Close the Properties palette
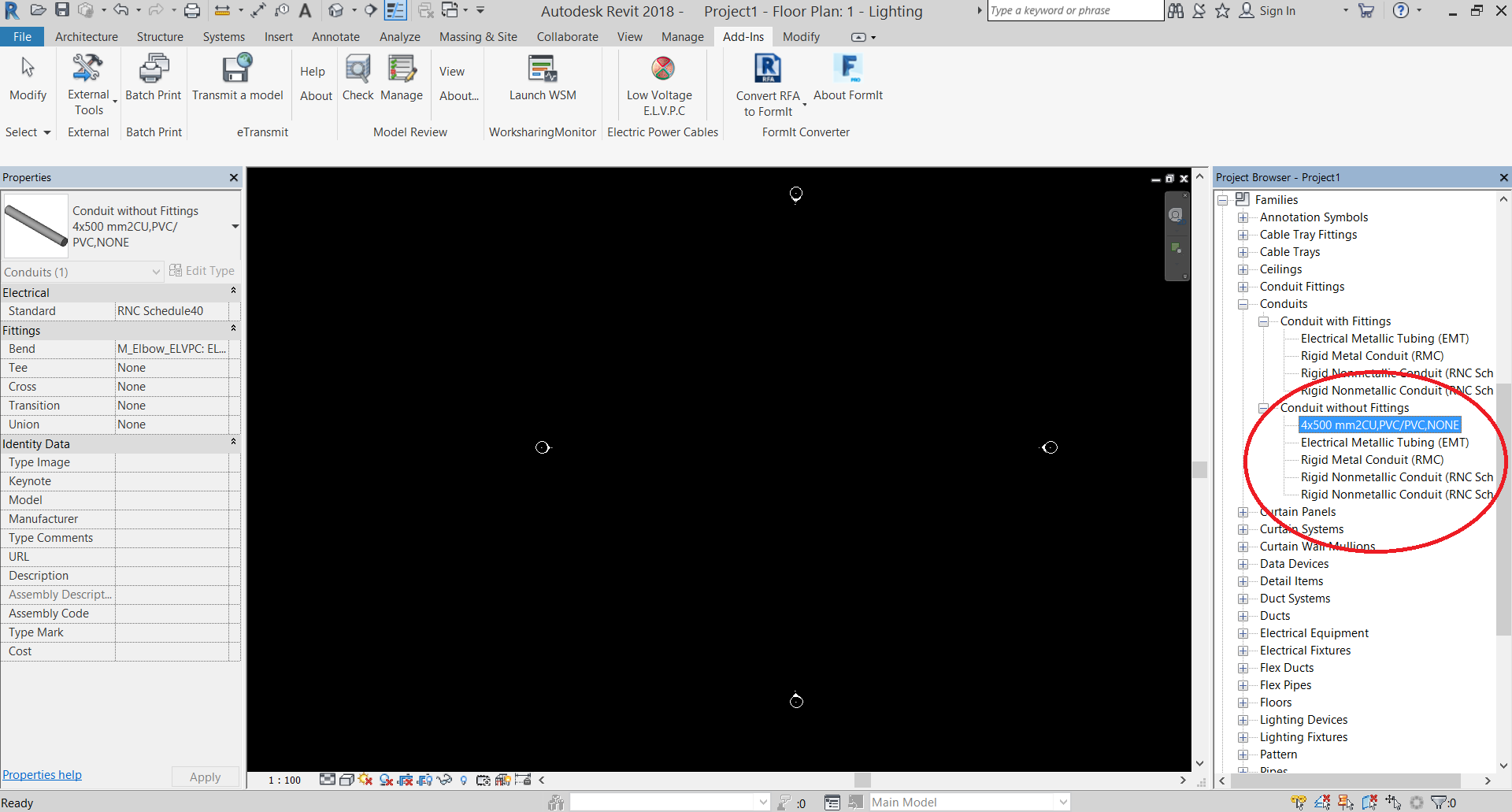This screenshot has width=1512, height=812. [x=234, y=177]
